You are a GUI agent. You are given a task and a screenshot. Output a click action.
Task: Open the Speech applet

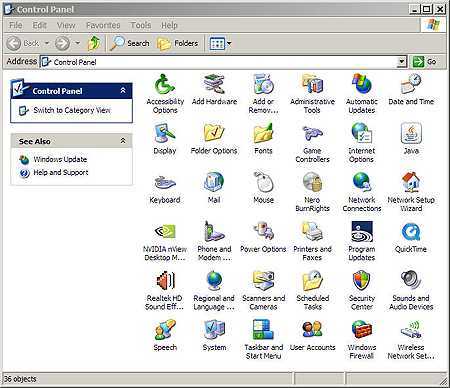point(165,335)
